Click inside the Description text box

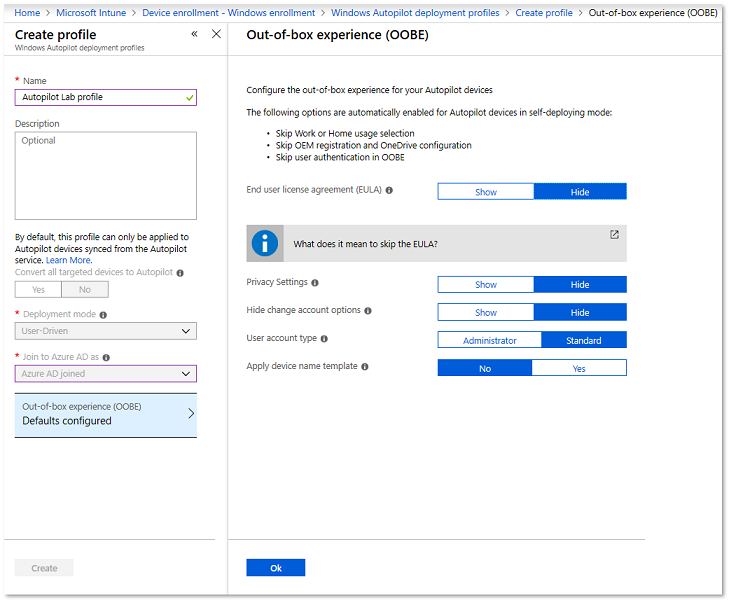106,175
